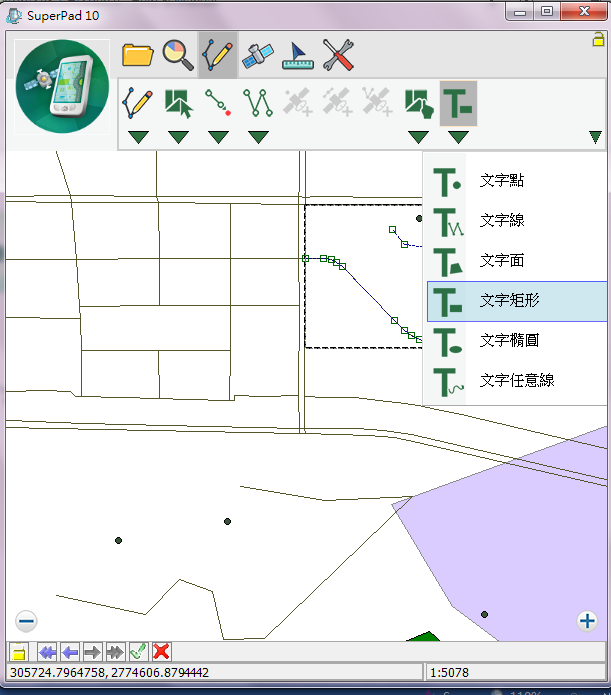Select the polygon hand-draw tool
Viewport: 611px width, 695px height.
(419, 104)
